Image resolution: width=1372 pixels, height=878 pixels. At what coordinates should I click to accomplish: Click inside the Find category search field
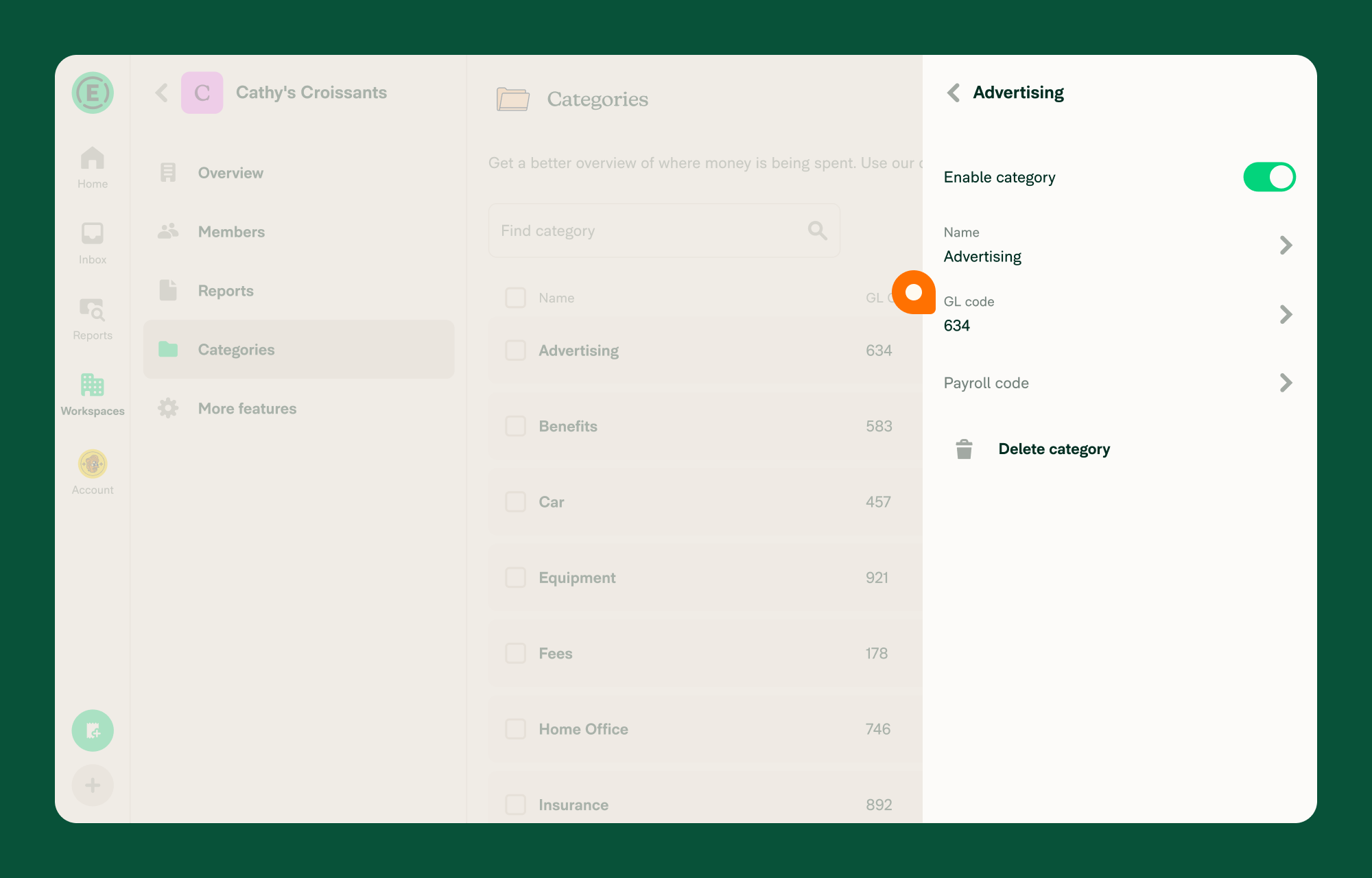point(652,230)
